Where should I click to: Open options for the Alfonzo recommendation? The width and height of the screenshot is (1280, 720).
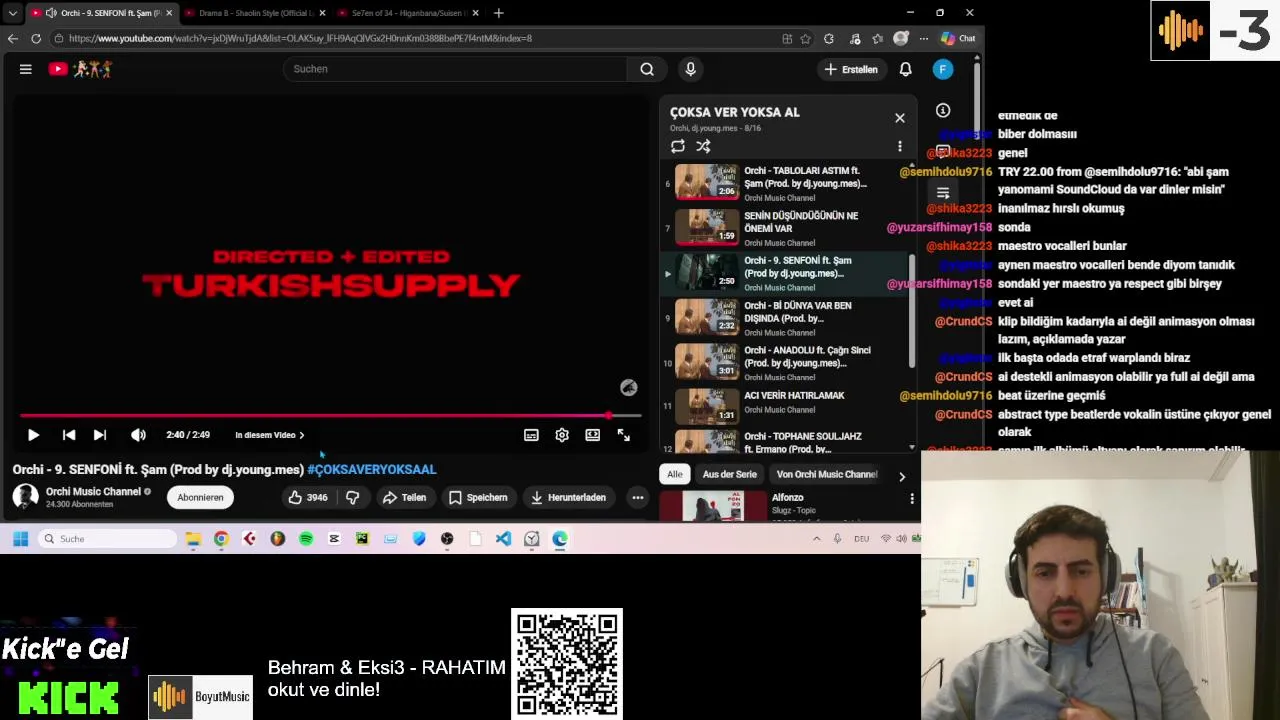[911, 498]
